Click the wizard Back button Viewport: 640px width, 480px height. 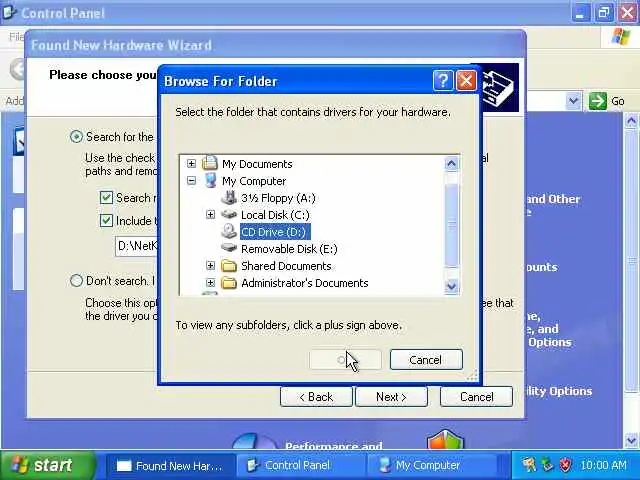[316, 397]
